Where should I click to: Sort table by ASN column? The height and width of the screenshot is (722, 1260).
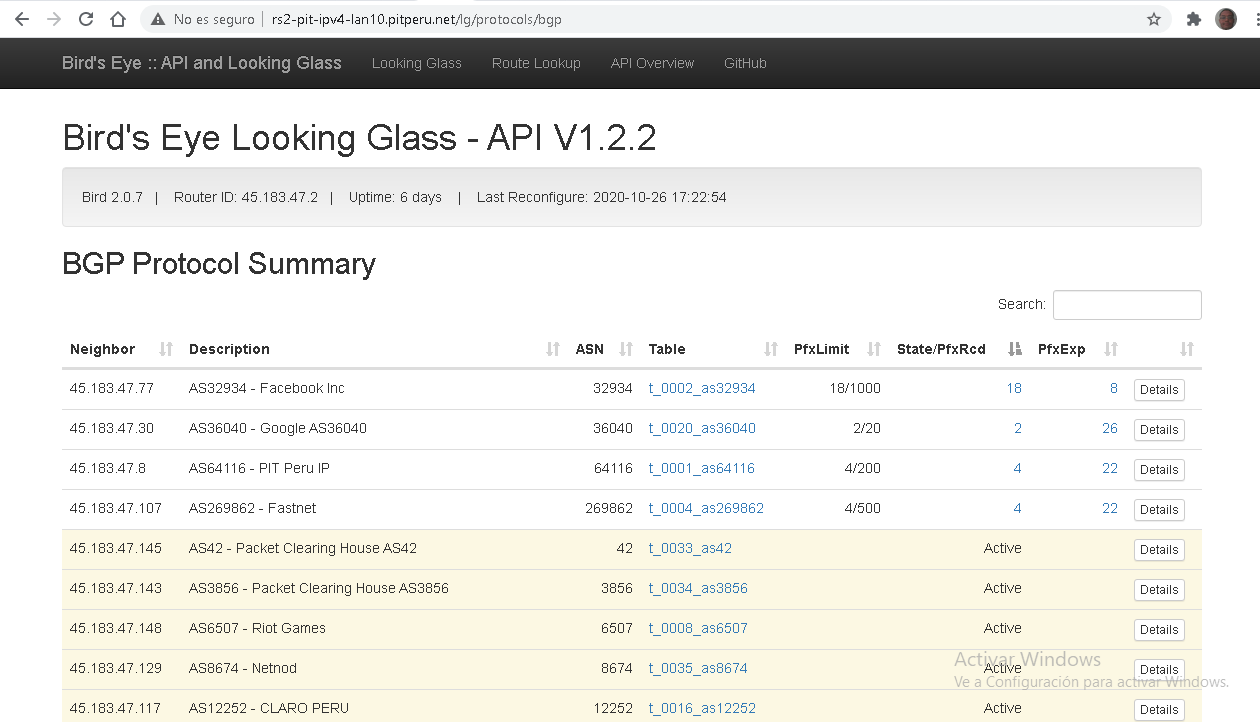pyautogui.click(x=604, y=349)
